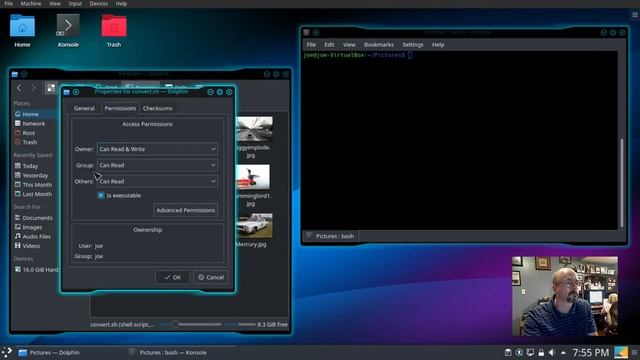Show files saved Yesterday in Dolphin
The image size is (640, 360).
[x=35, y=176]
